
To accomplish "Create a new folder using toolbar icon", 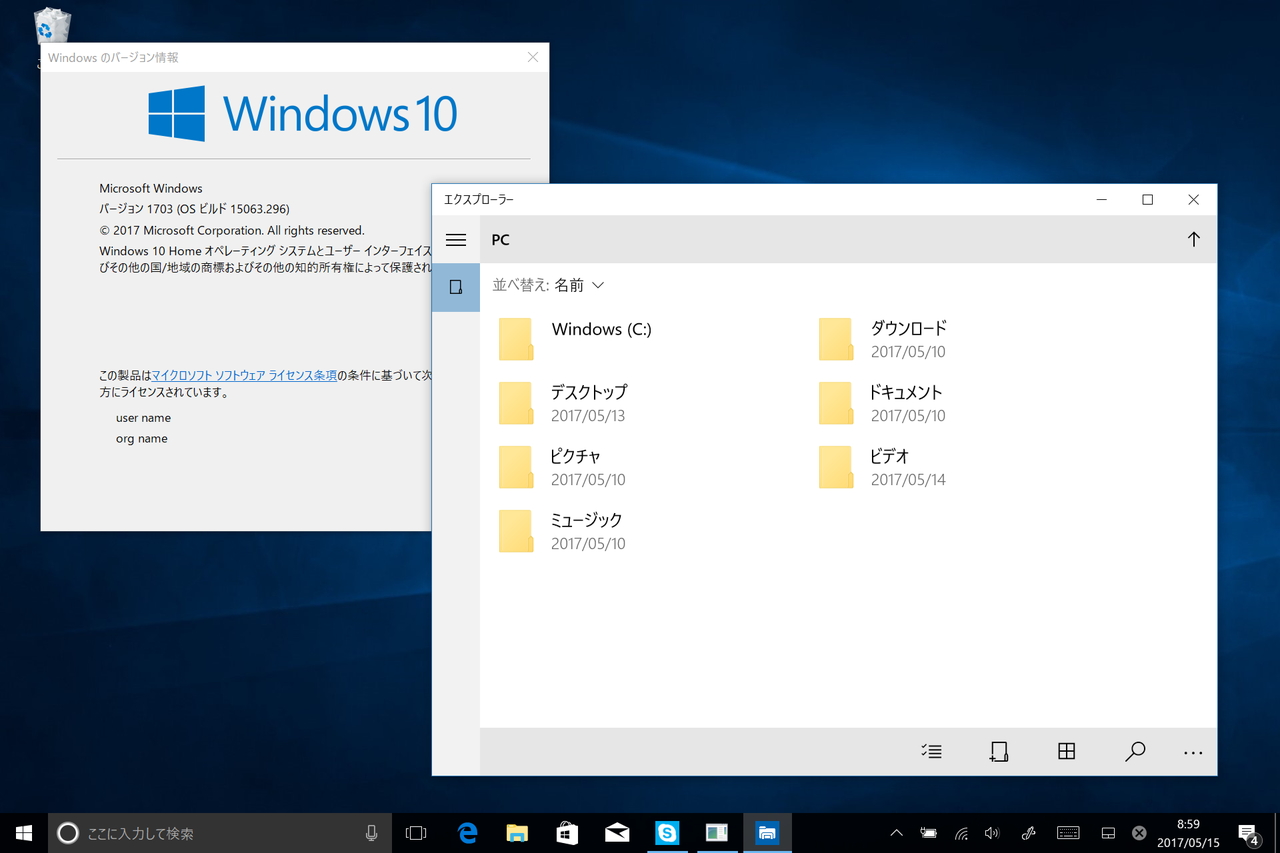I will (999, 751).
